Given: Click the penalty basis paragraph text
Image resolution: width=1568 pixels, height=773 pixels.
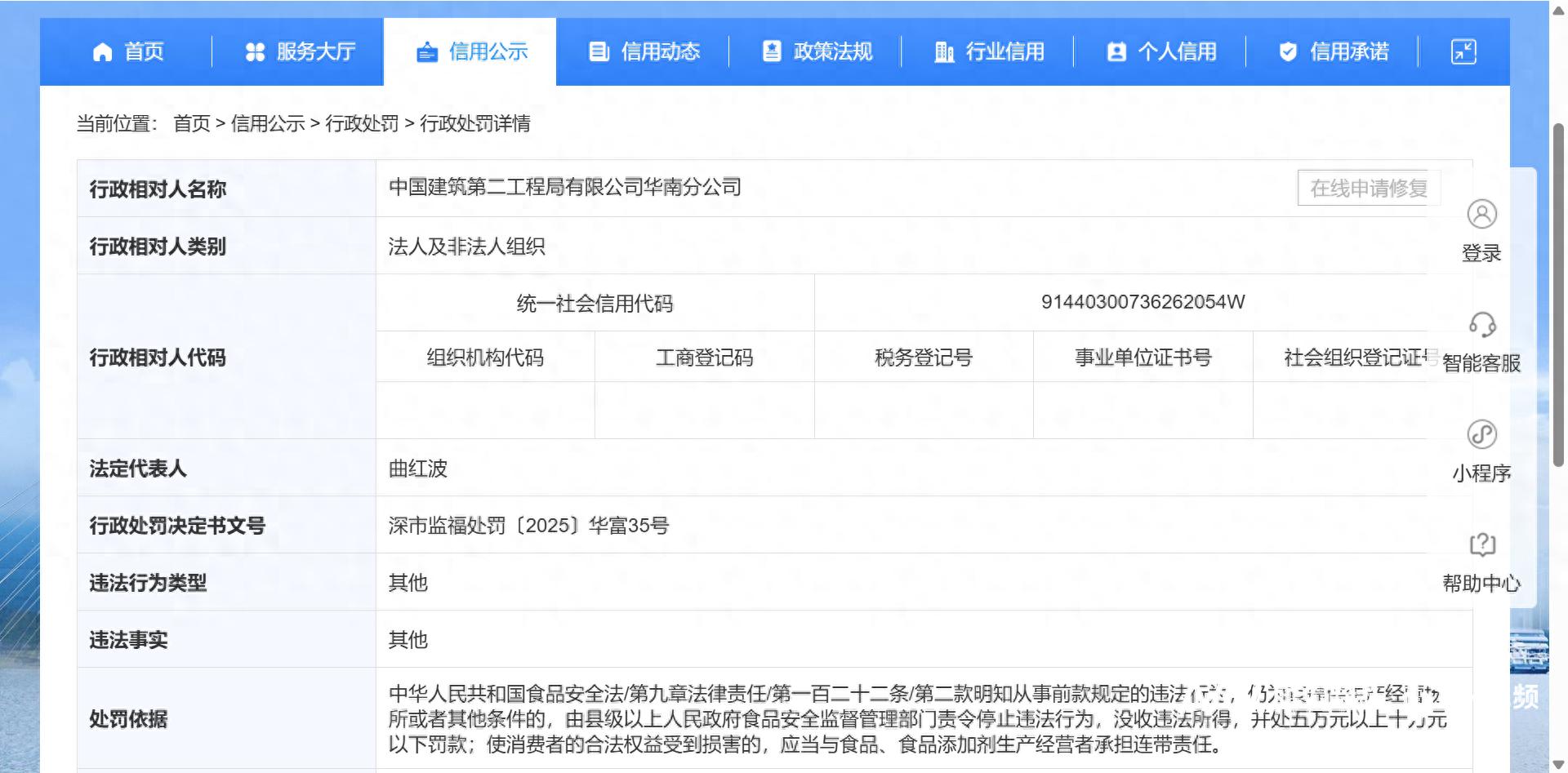Looking at the screenshot, I should [x=918, y=719].
